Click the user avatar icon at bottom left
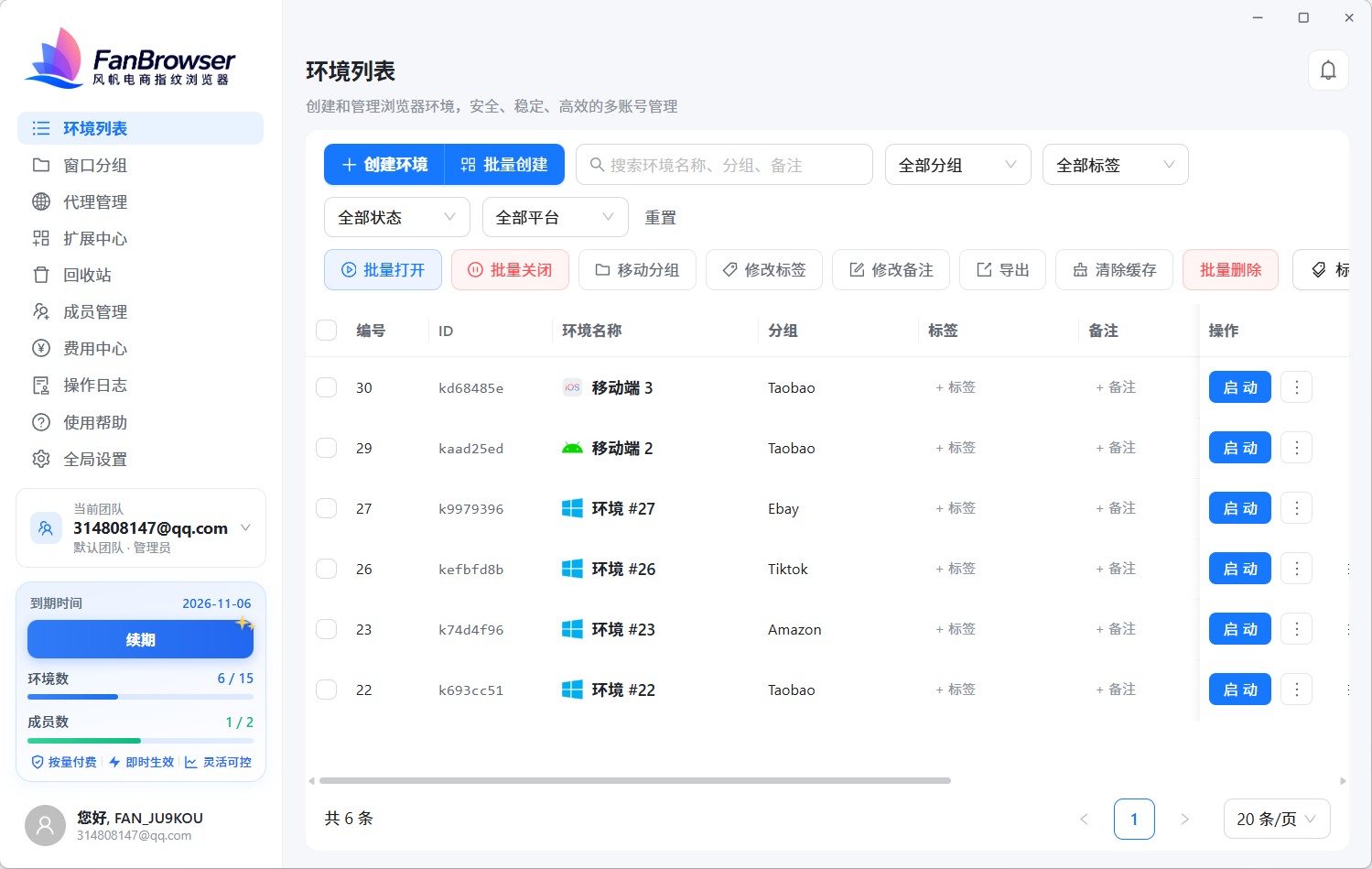 click(45, 825)
